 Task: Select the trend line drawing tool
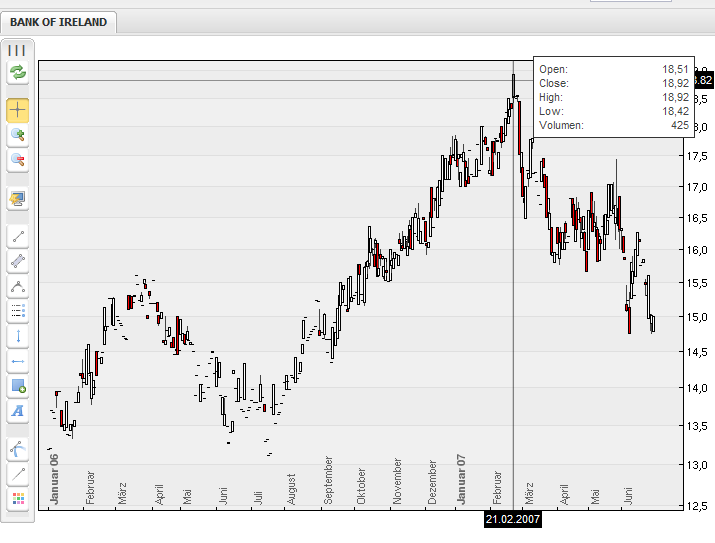[18, 237]
